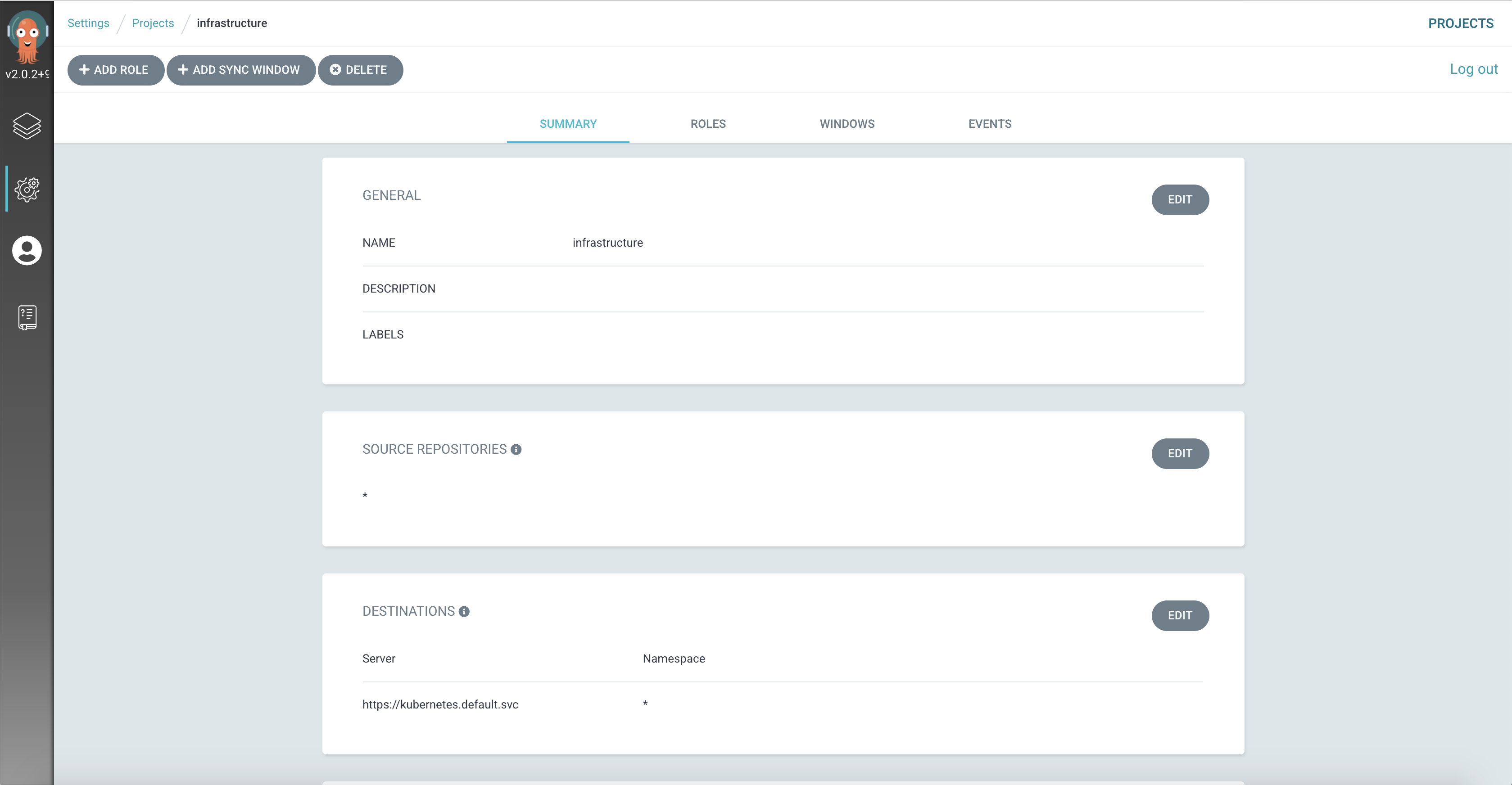The width and height of the screenshot is (1512, 785).
Task: Switch to the Summary tab
Action: [568, 124]
